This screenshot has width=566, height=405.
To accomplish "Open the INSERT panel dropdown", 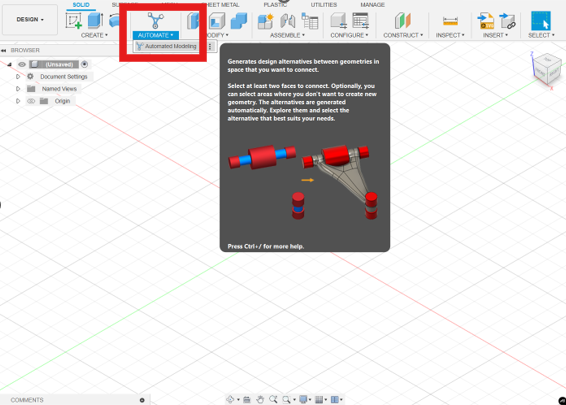I will point(495,35).
